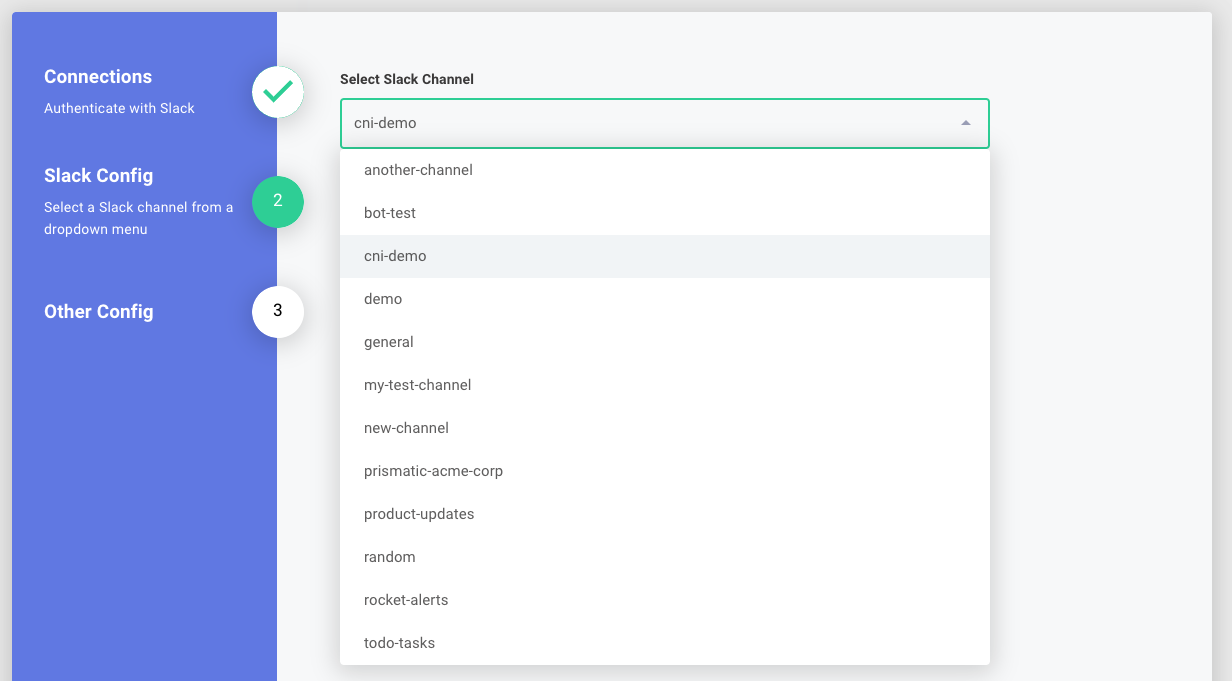Click the step 3 circle for Other Config
Image resolution: width=1232 pixels, height=681 pixels.
coord(277,311)
